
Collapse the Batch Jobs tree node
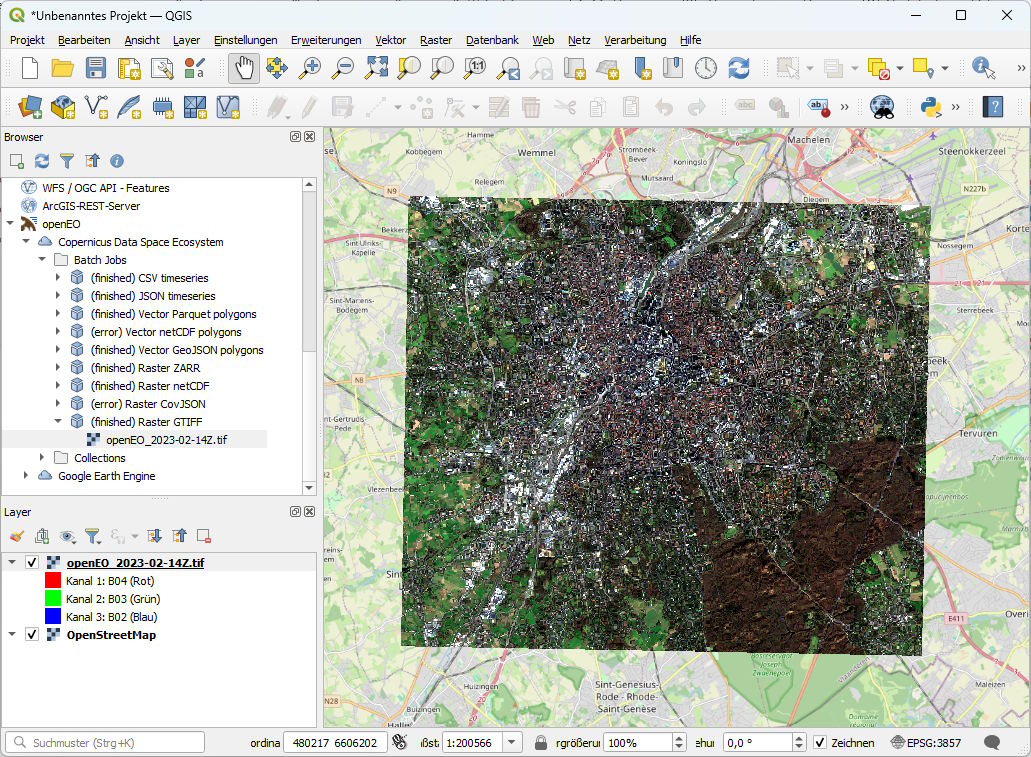click(42, 259)
